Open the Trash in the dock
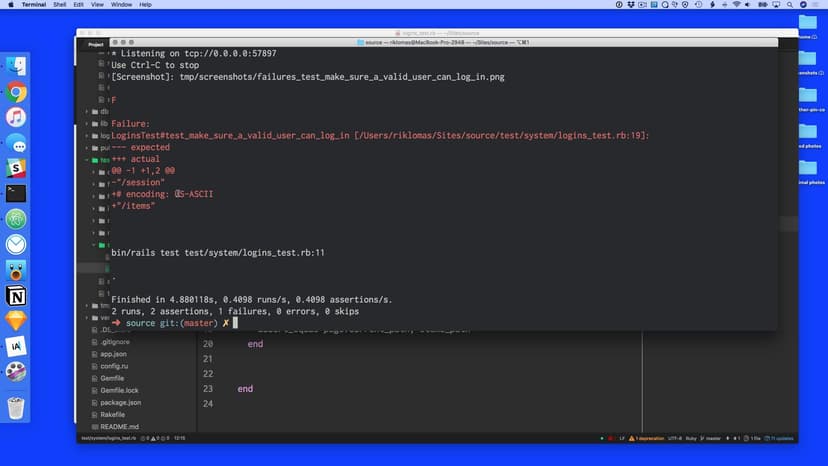 click(x=16, y=408)
